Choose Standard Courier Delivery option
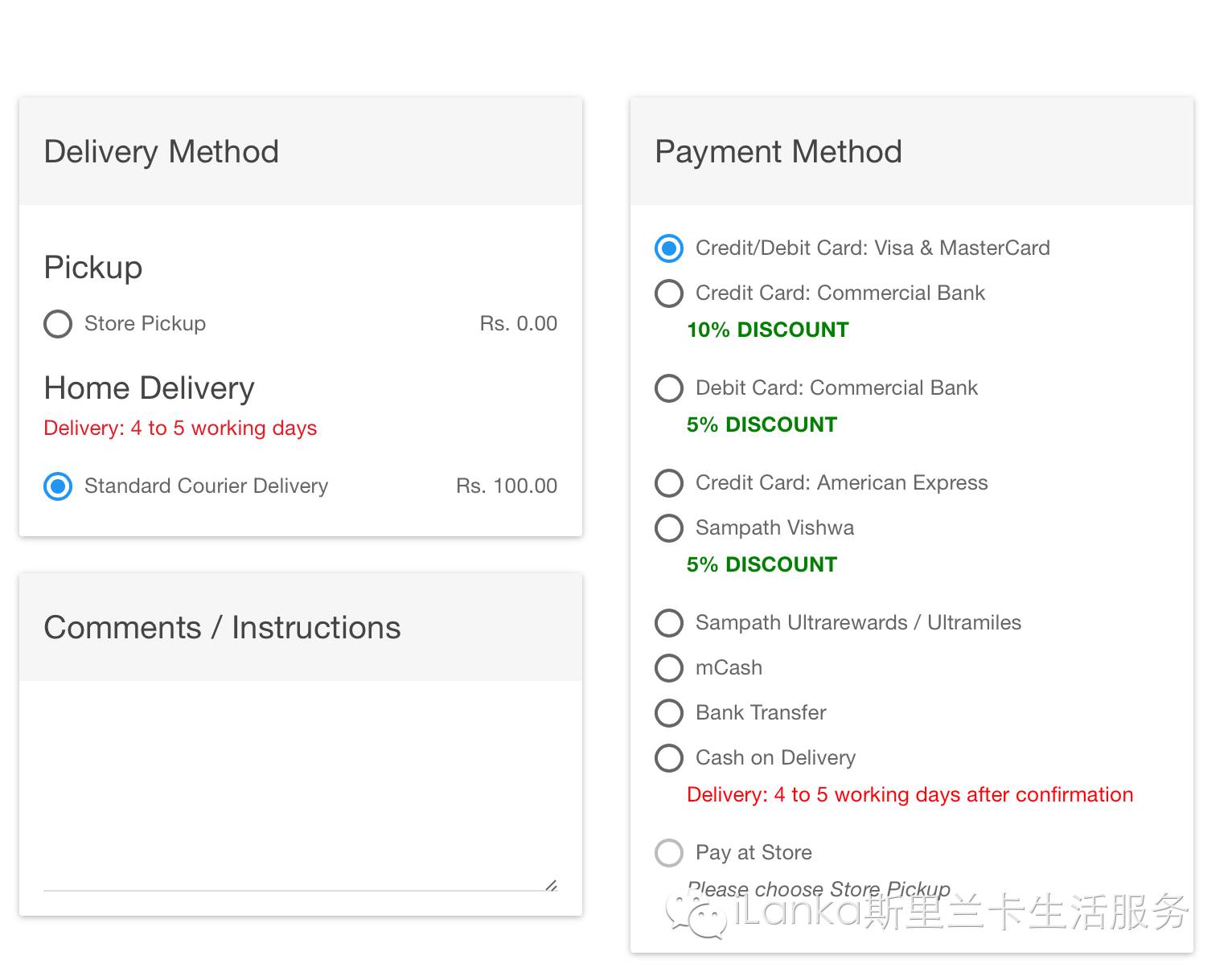The width and height of the screenshot is (1232, 976). (x=58, y=486)
